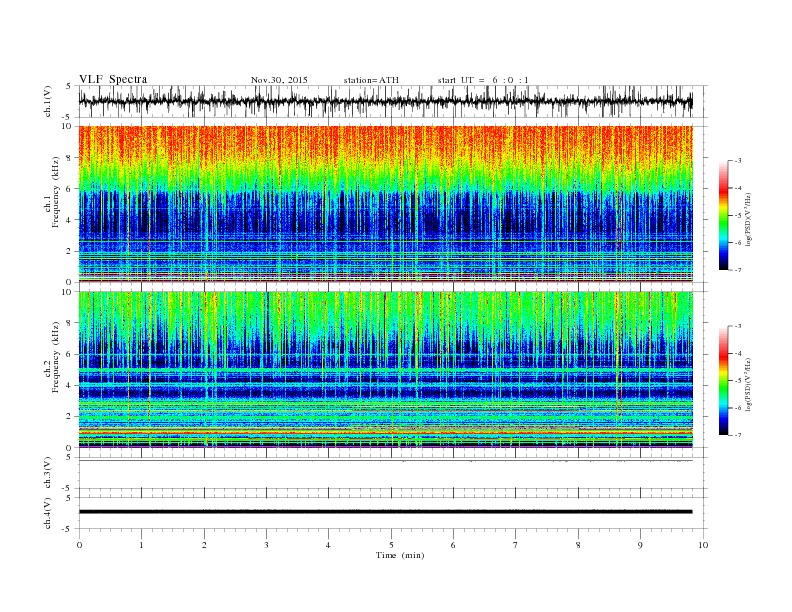
Task: Click the ch.2 spectrogram plot area
Action: tap(386, 370)
